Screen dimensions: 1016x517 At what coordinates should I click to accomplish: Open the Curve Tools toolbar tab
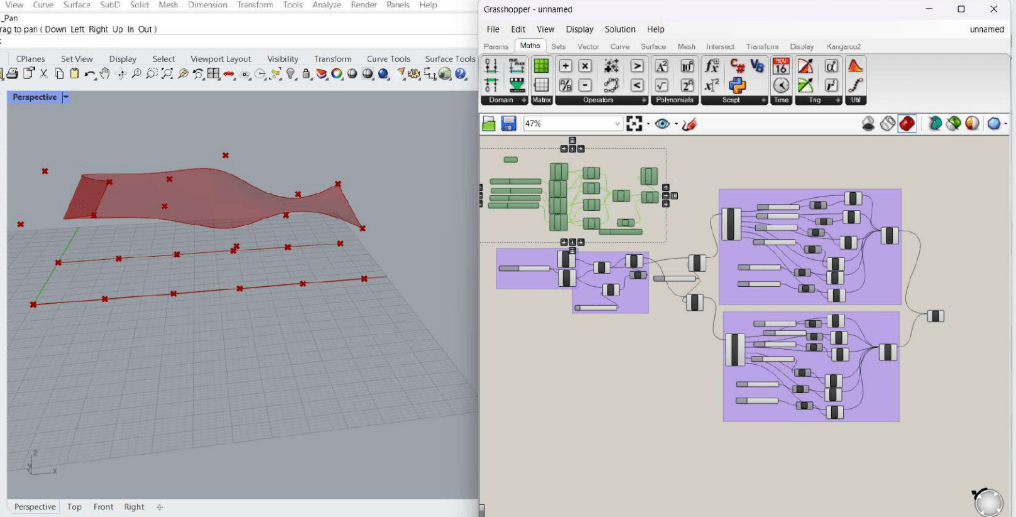point(388,59)
